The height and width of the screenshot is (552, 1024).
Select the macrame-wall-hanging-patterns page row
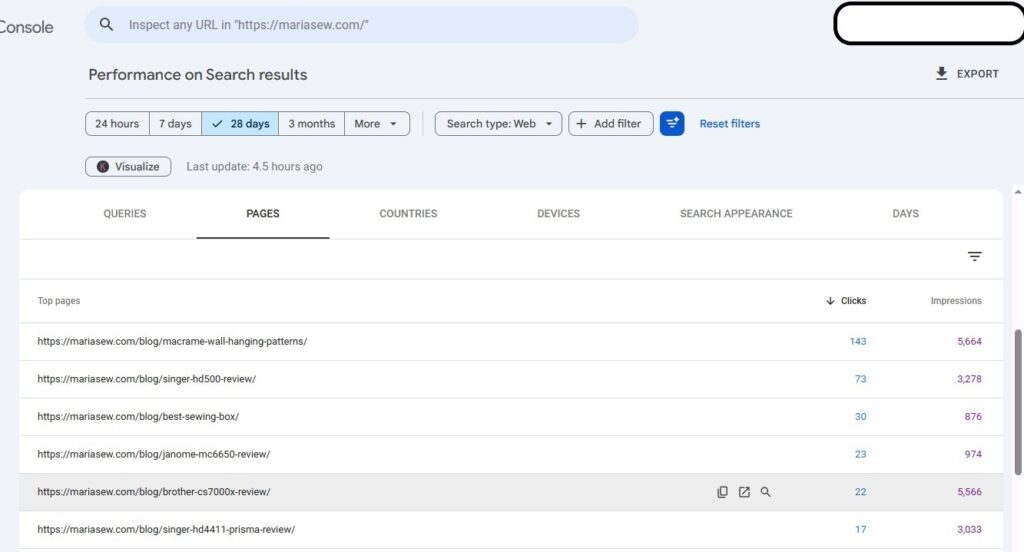tap(511, 342)
